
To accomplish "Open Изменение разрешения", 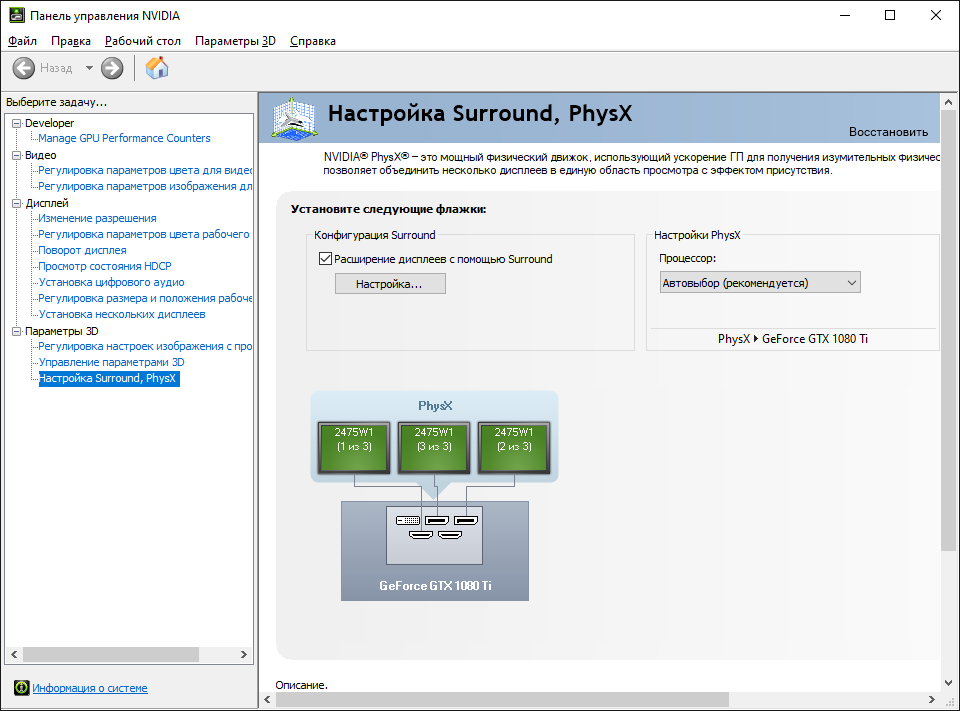I will point(97,218).
